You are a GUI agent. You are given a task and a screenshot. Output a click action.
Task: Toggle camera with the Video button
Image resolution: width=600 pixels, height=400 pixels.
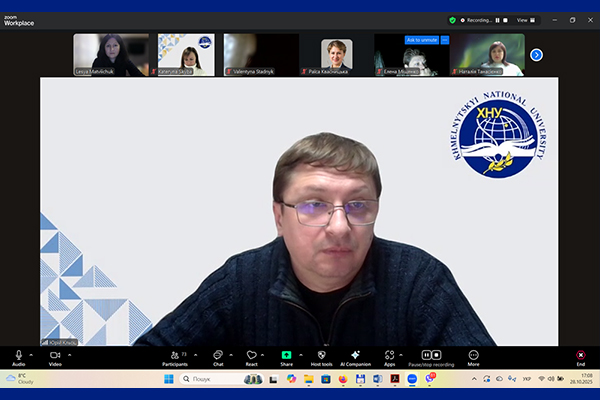point(55,355)
